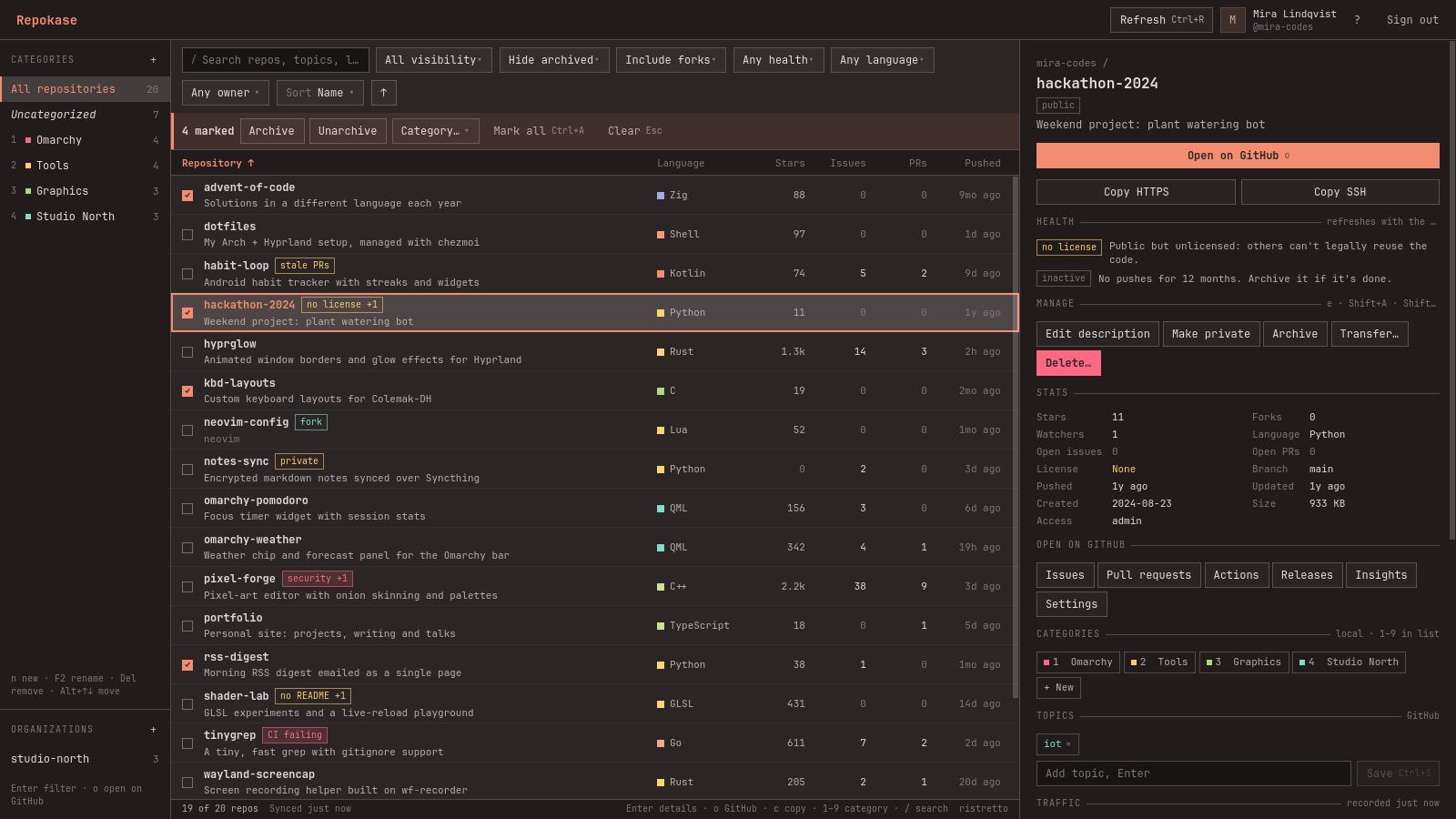Viewport: 1456px width, 819px height.
Task: Click Copy SSH button
Action: coord(1340,192)
